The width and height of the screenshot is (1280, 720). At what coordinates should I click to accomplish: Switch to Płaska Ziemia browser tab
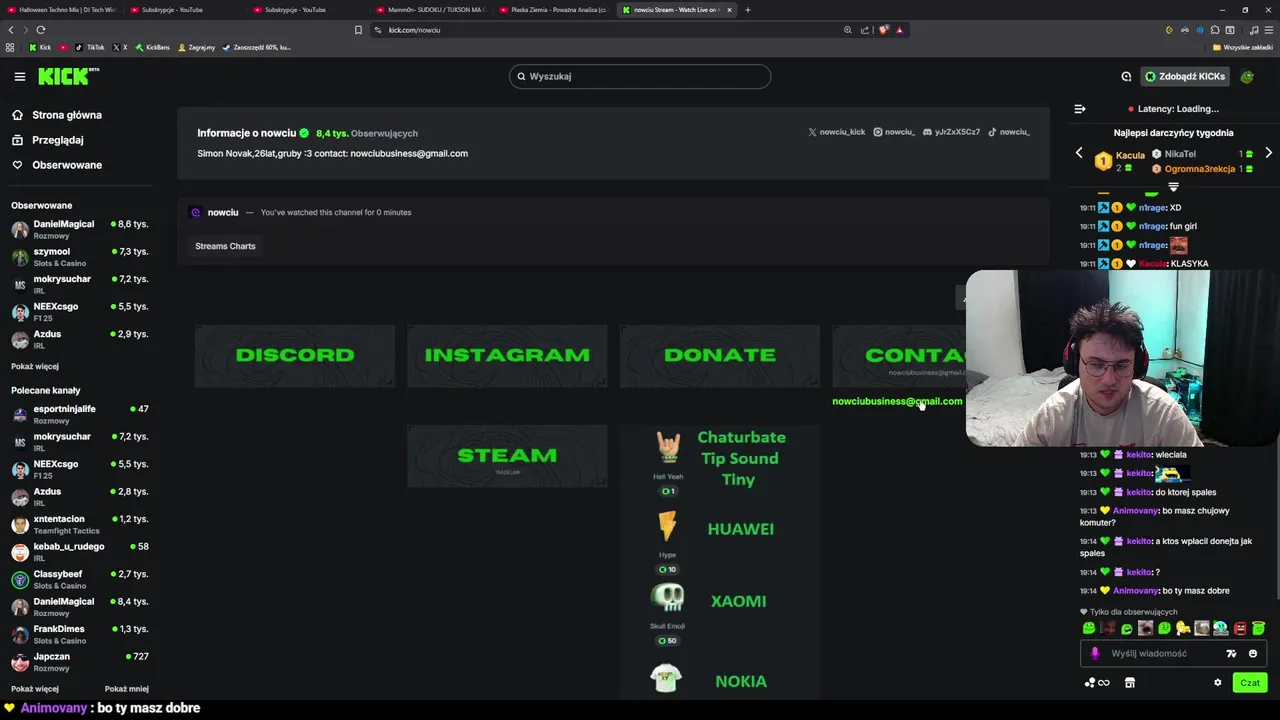(553, 9)
